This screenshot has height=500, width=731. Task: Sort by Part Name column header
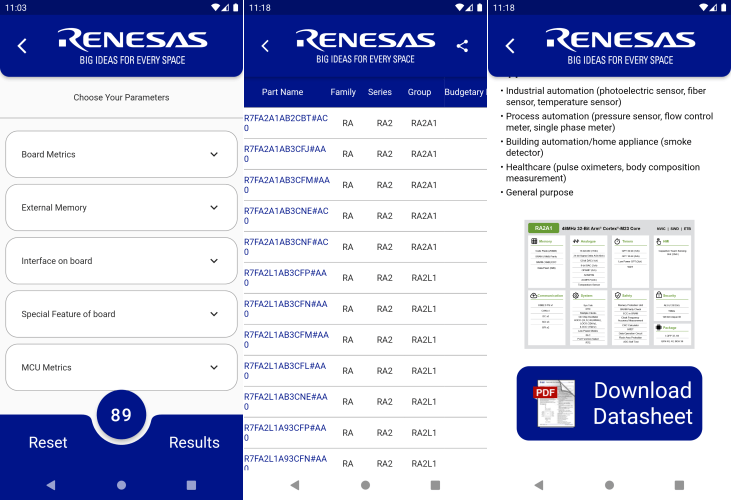283,92
